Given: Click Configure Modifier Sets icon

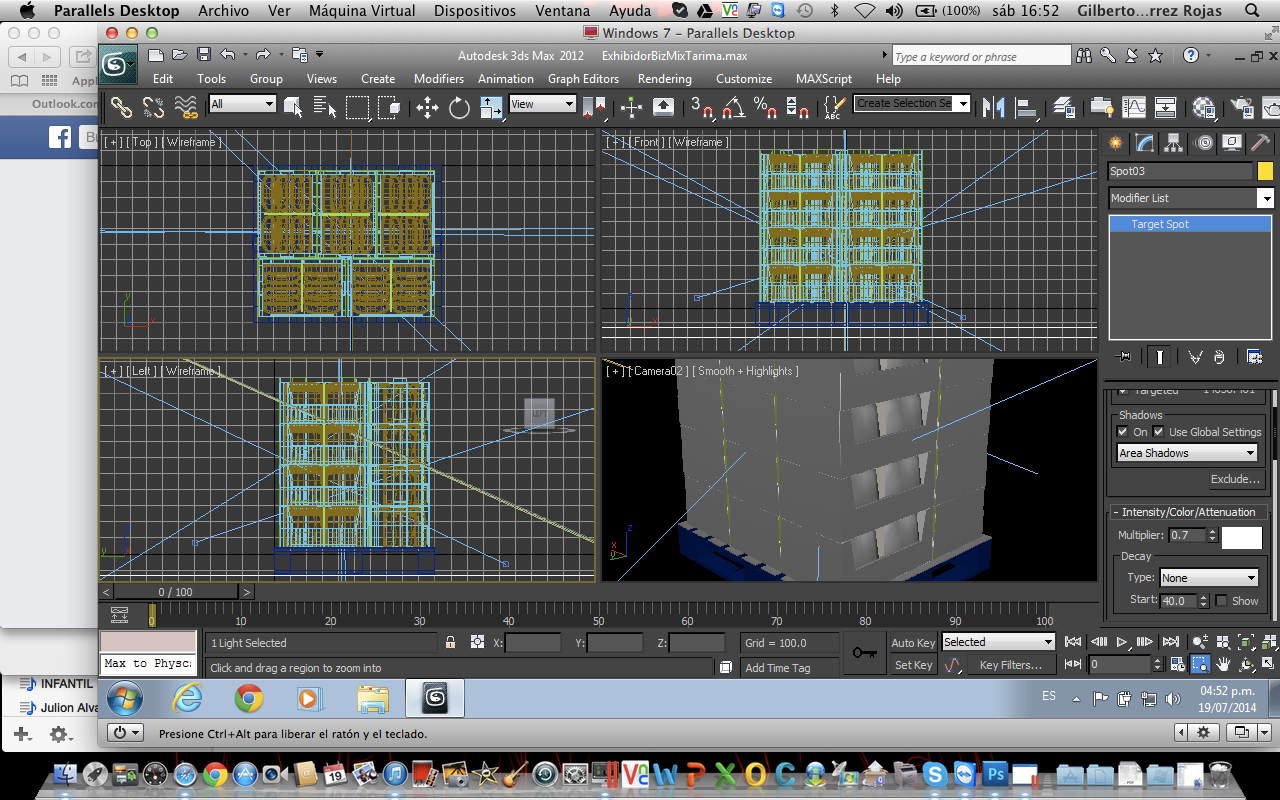Looking at the screenshot, I should pos(1254,356).
